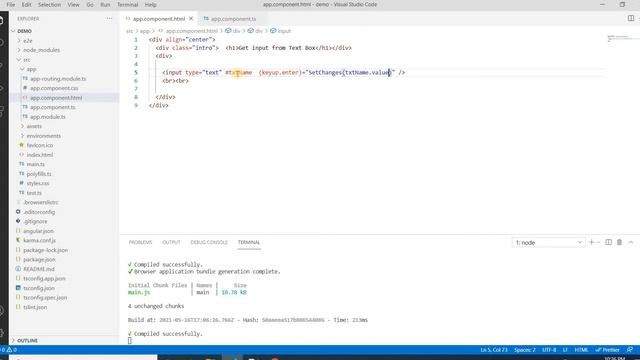Open styles.css in explorer
The image size is (640, 360).
[38, 183]
